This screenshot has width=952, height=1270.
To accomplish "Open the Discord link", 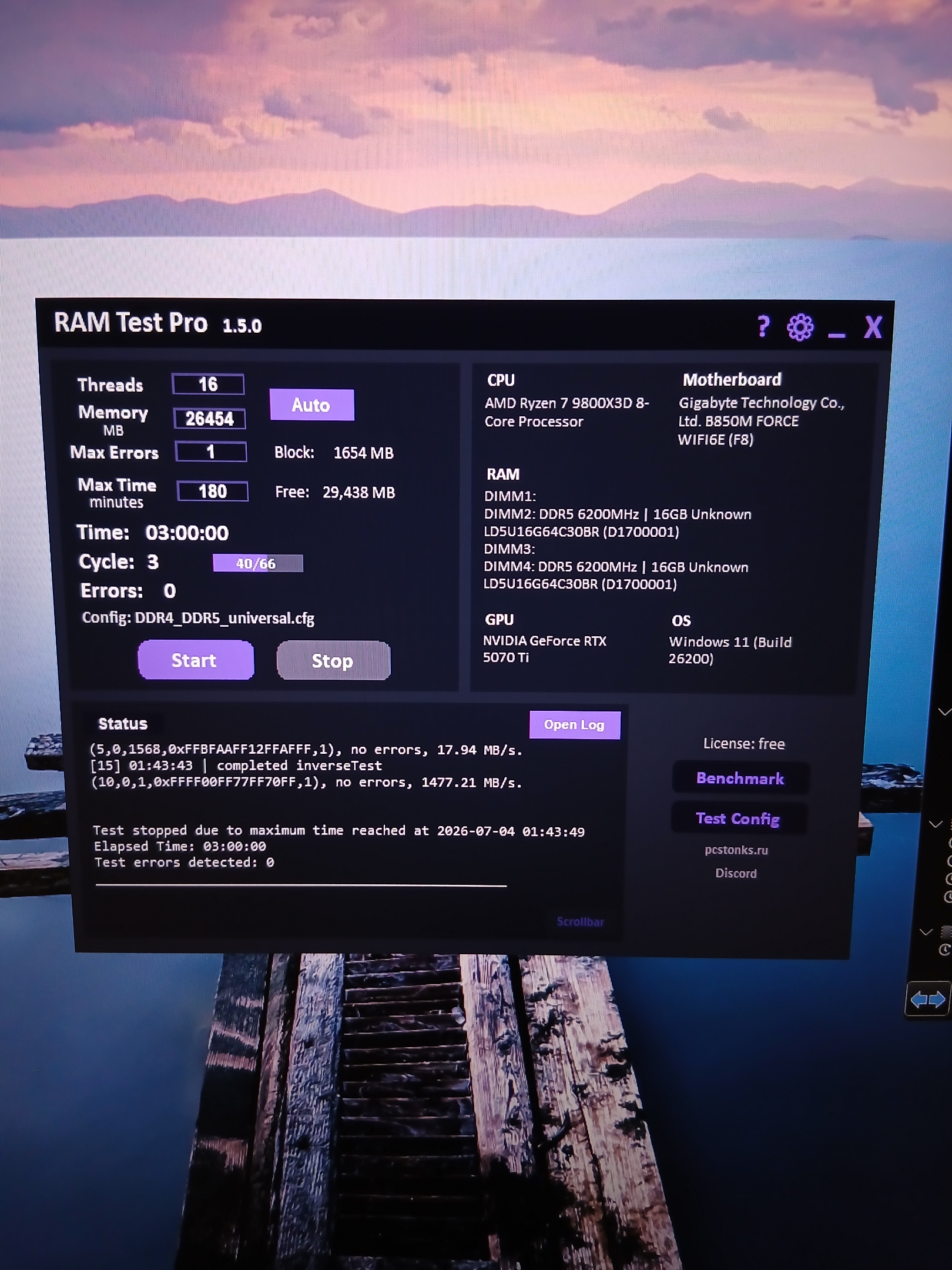I will coord(736,873).
